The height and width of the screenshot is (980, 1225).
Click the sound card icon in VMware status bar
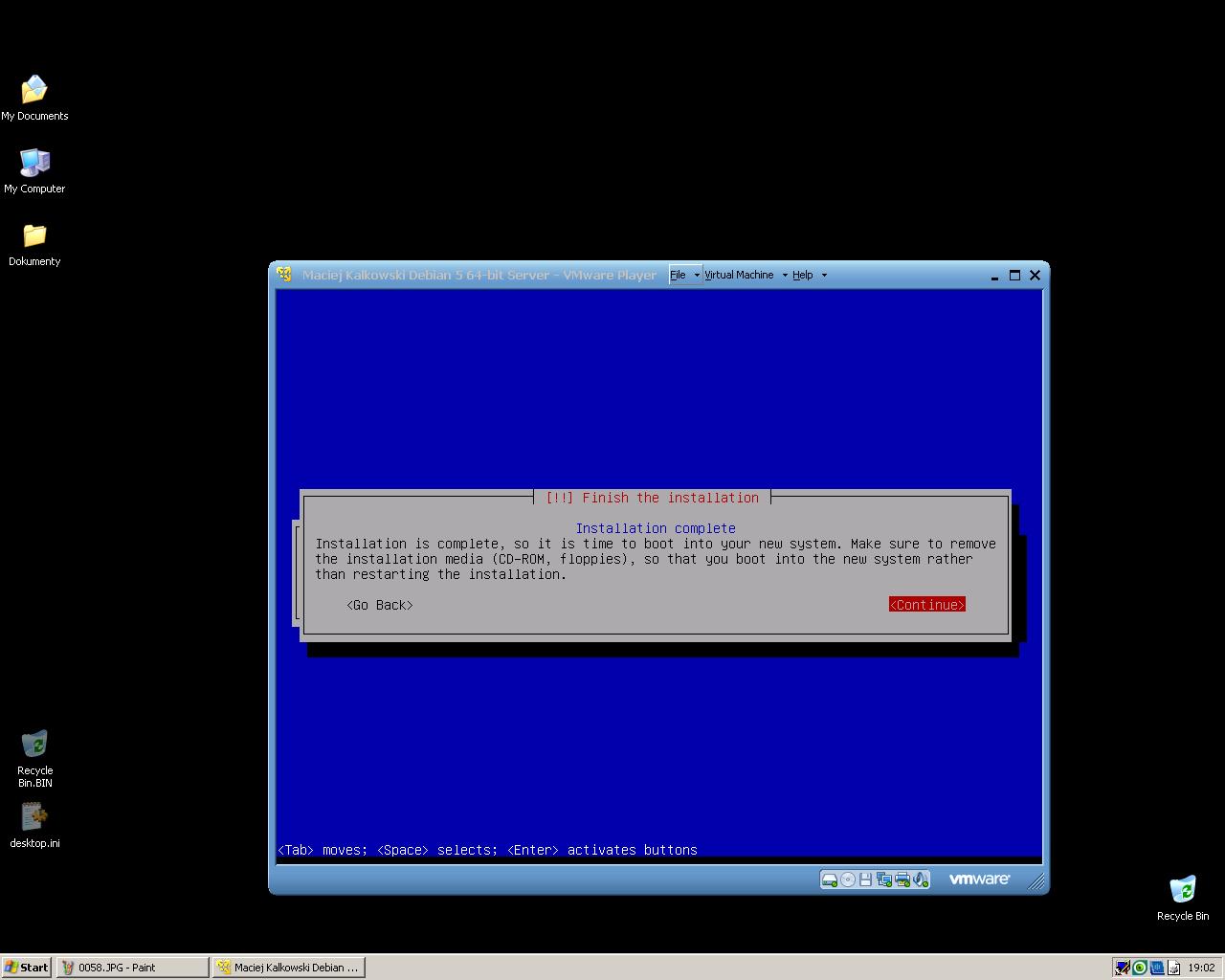click(x=921, y=880)
